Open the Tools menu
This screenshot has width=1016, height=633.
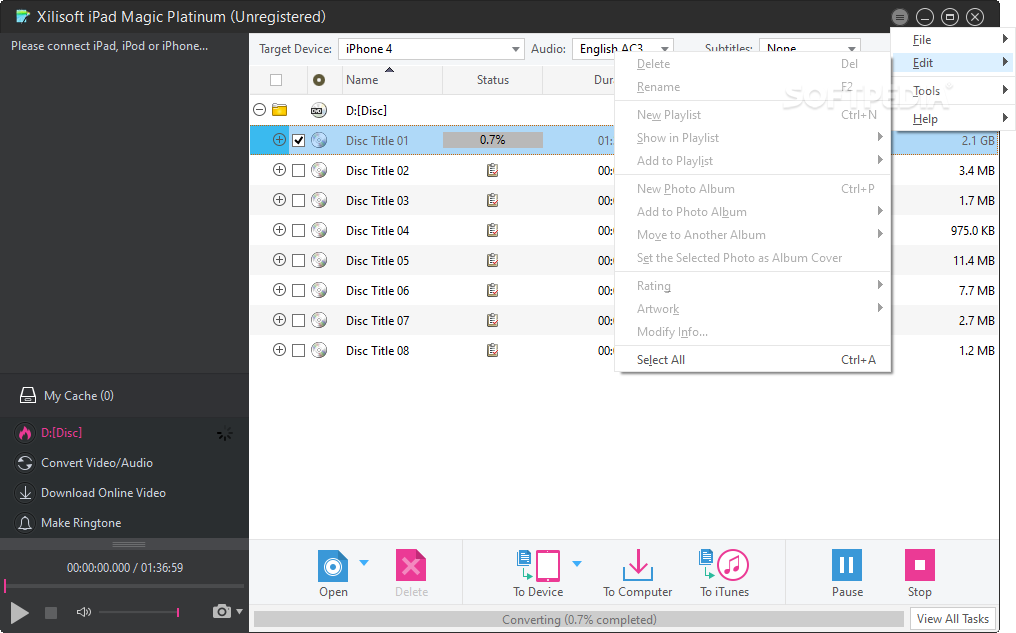(952, 91)
